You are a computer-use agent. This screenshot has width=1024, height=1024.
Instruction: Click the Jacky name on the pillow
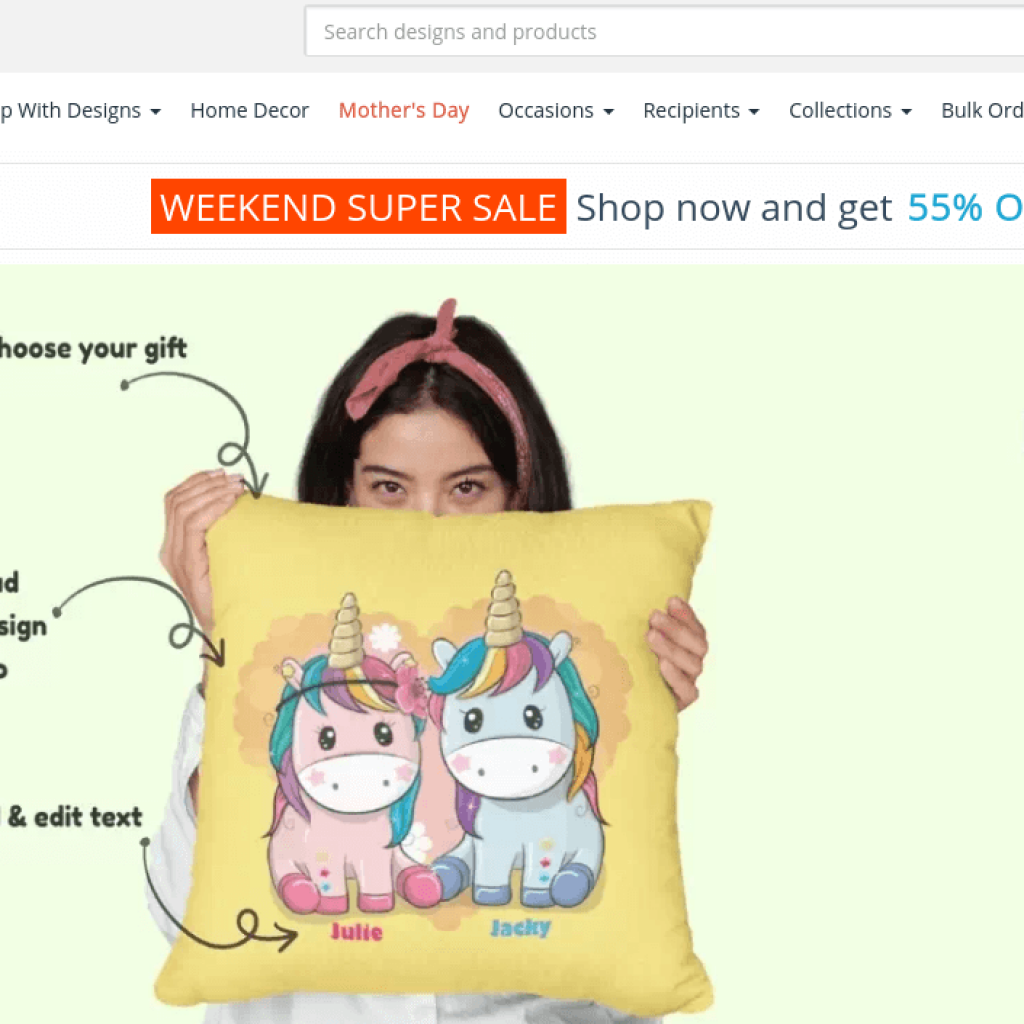(x=520, y=927)
